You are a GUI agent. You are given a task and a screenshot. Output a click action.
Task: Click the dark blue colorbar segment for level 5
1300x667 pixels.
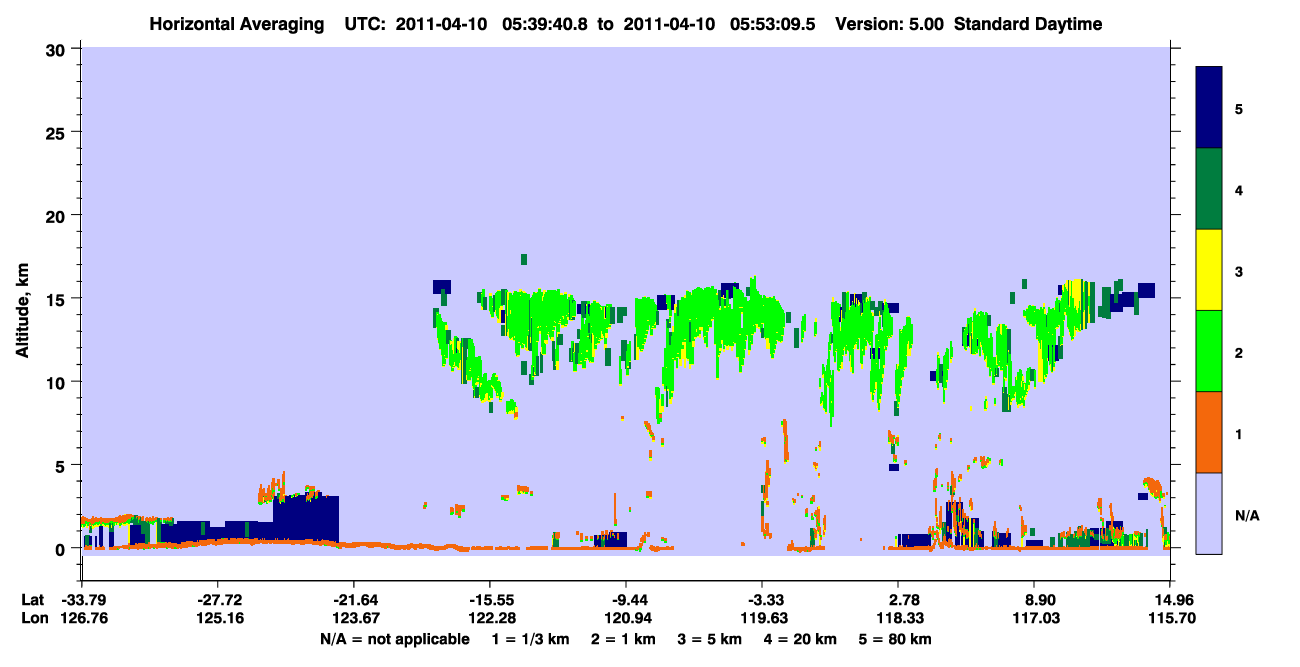coord(1210,108)
